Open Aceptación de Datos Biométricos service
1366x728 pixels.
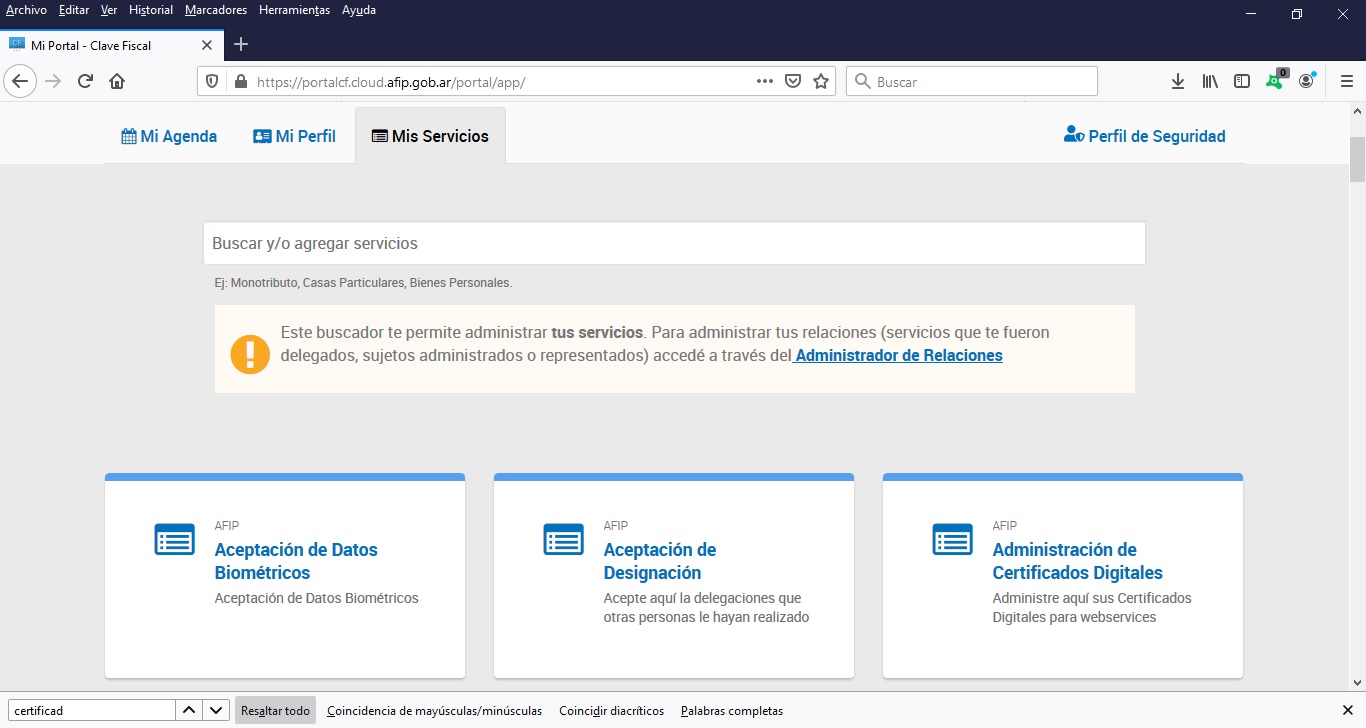pos(296,561)
